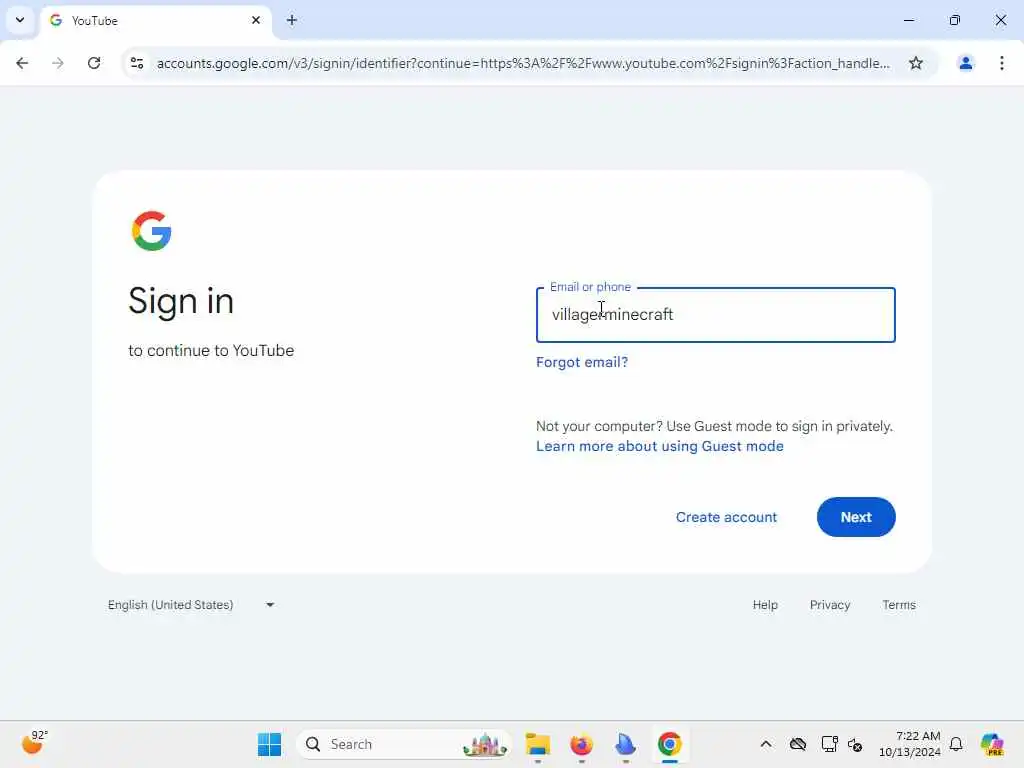This screenshot has width=1024, height=768.
Task: Open Chrome three-dot menu
Action: (1002, 63)
